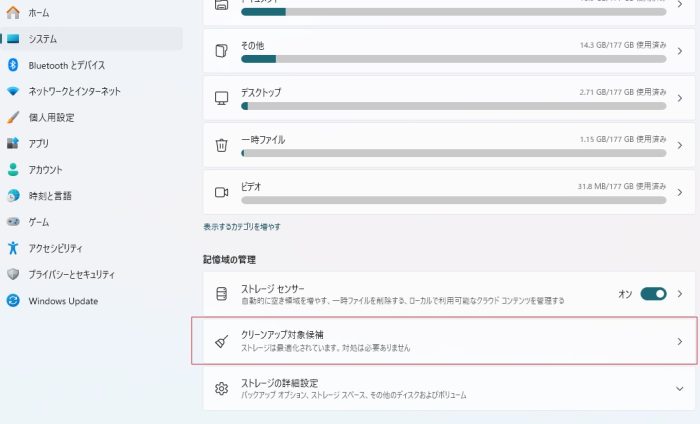Turn off the ストレージ センサー toggle switch

(x=653, y=294)
